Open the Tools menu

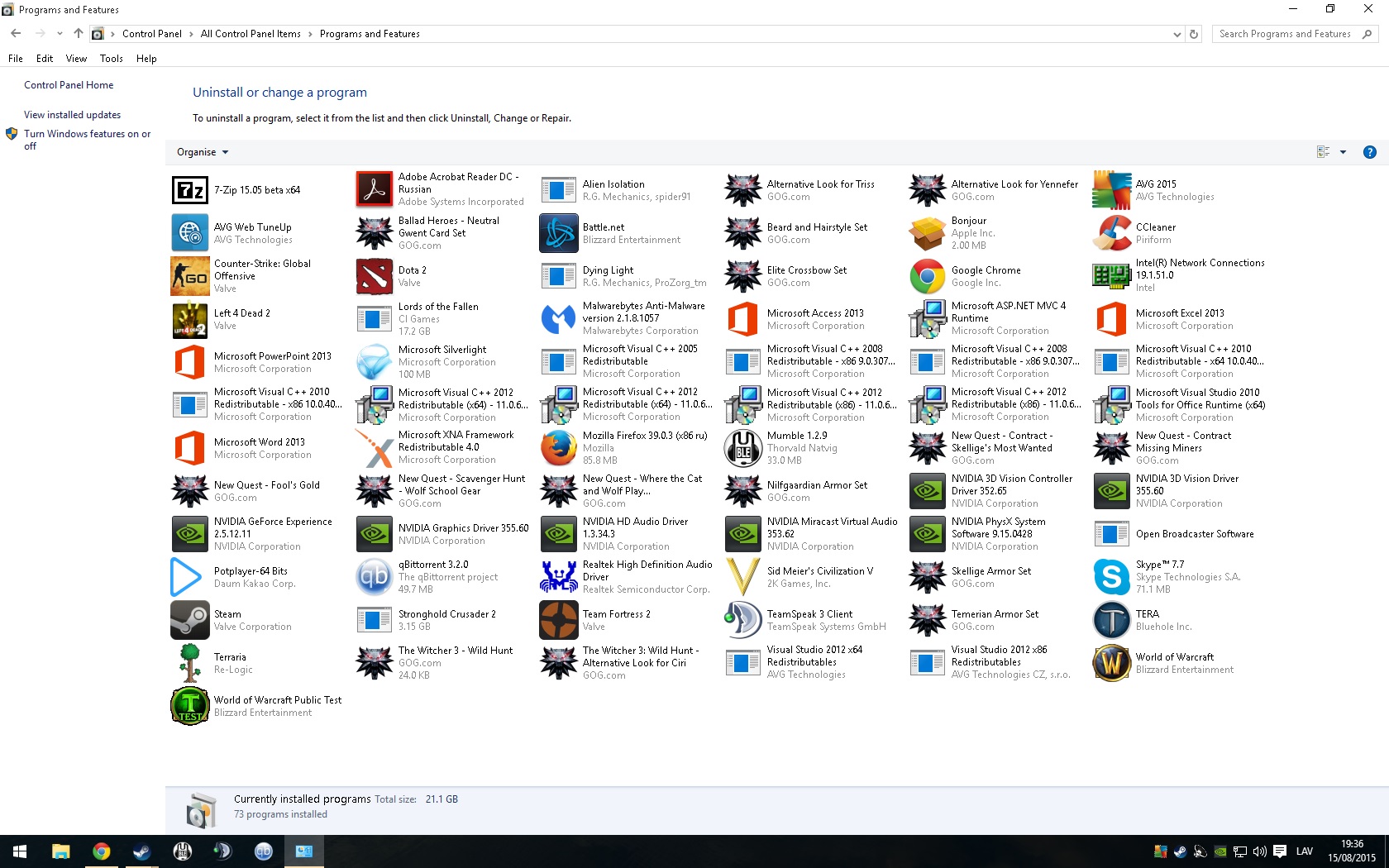(111, 59)
